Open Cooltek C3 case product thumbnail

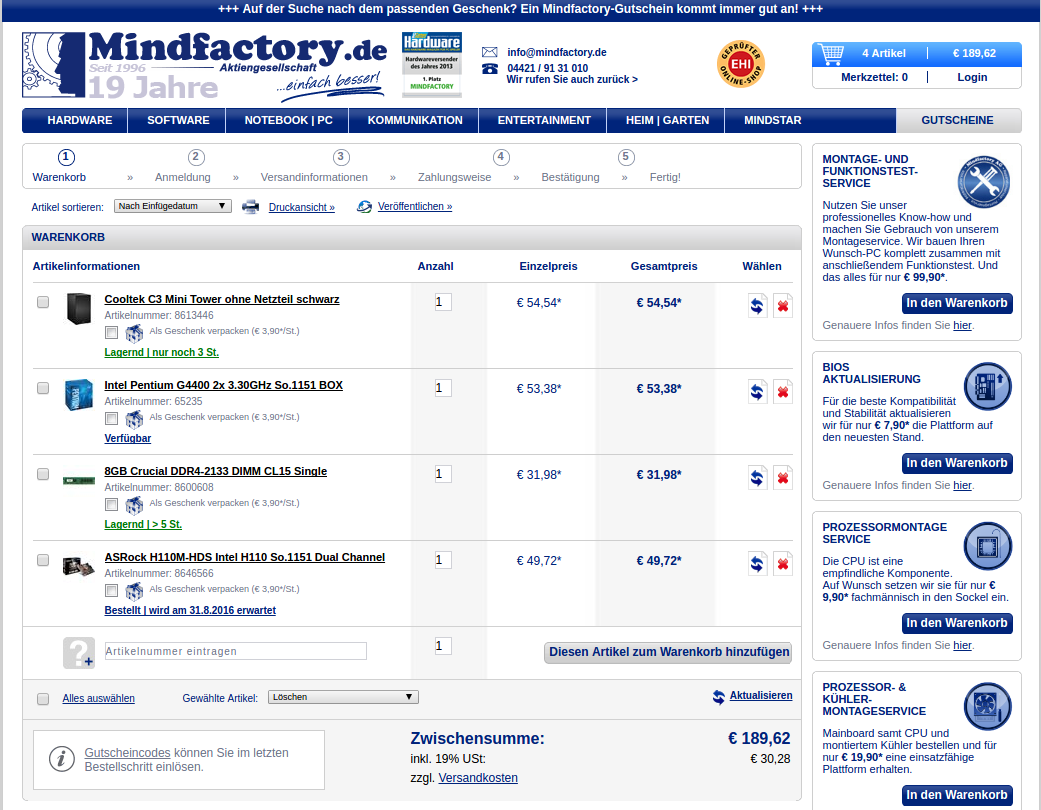pyautogui.click(x=79, y=309)
